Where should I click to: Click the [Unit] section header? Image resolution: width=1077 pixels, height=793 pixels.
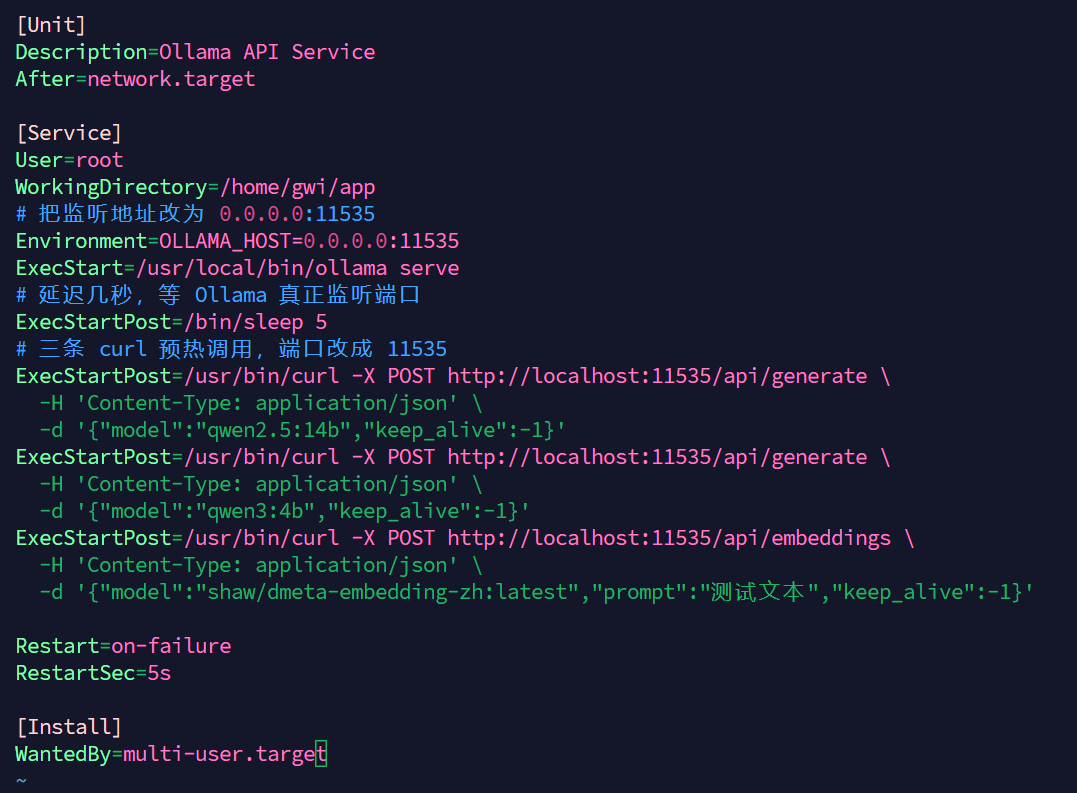51,25
